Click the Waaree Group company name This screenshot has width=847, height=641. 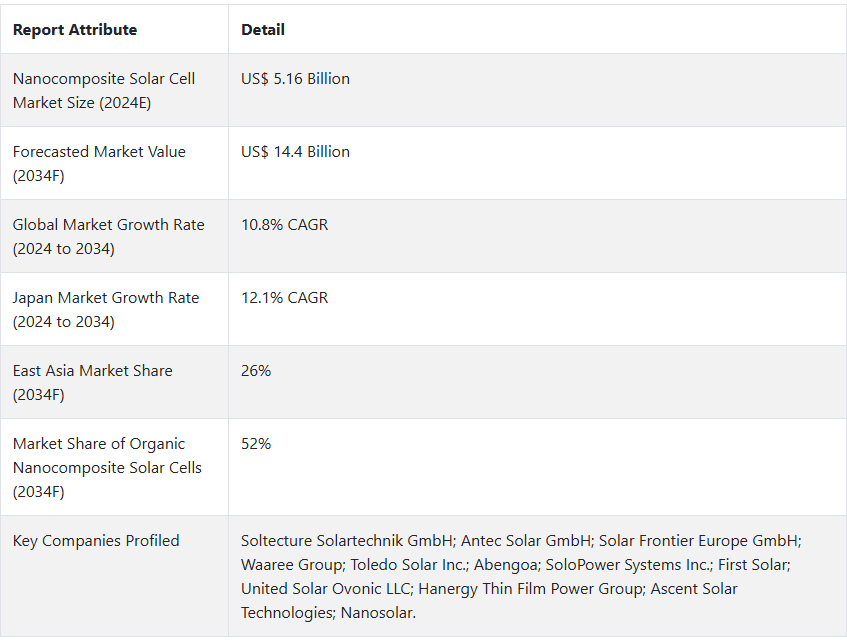click(x=291, y=565)
